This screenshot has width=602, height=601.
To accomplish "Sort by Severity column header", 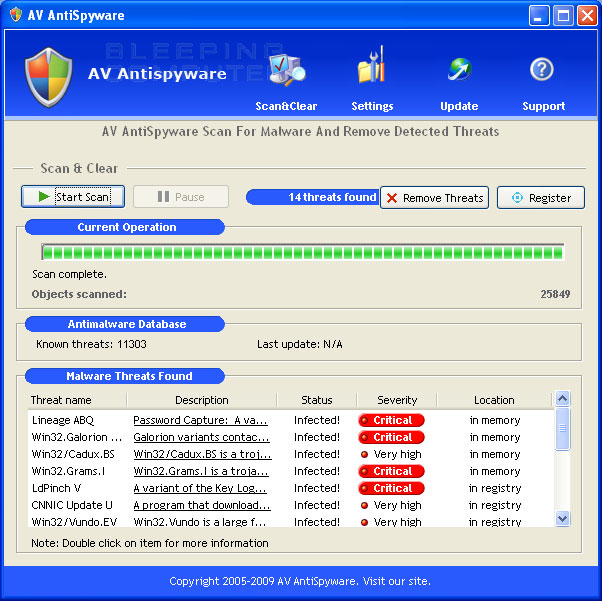I will click(x=397, y=400).
